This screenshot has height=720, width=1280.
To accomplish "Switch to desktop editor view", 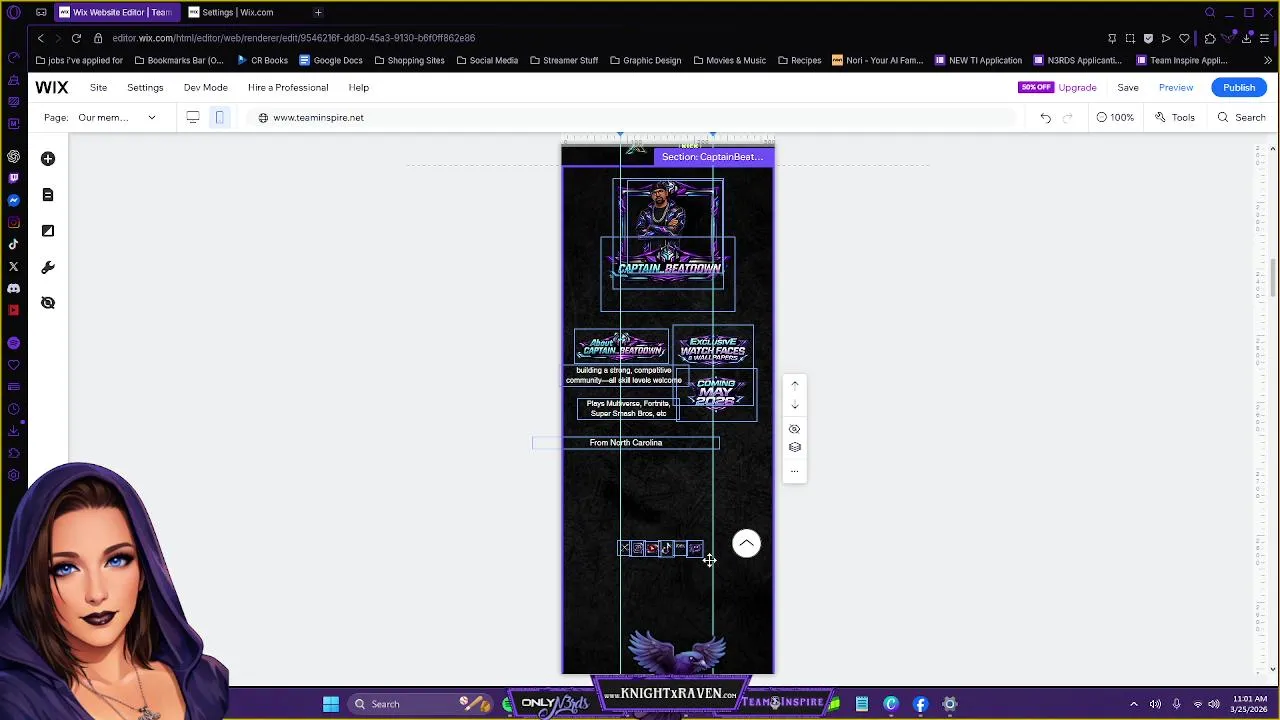I will pos(193,118).
